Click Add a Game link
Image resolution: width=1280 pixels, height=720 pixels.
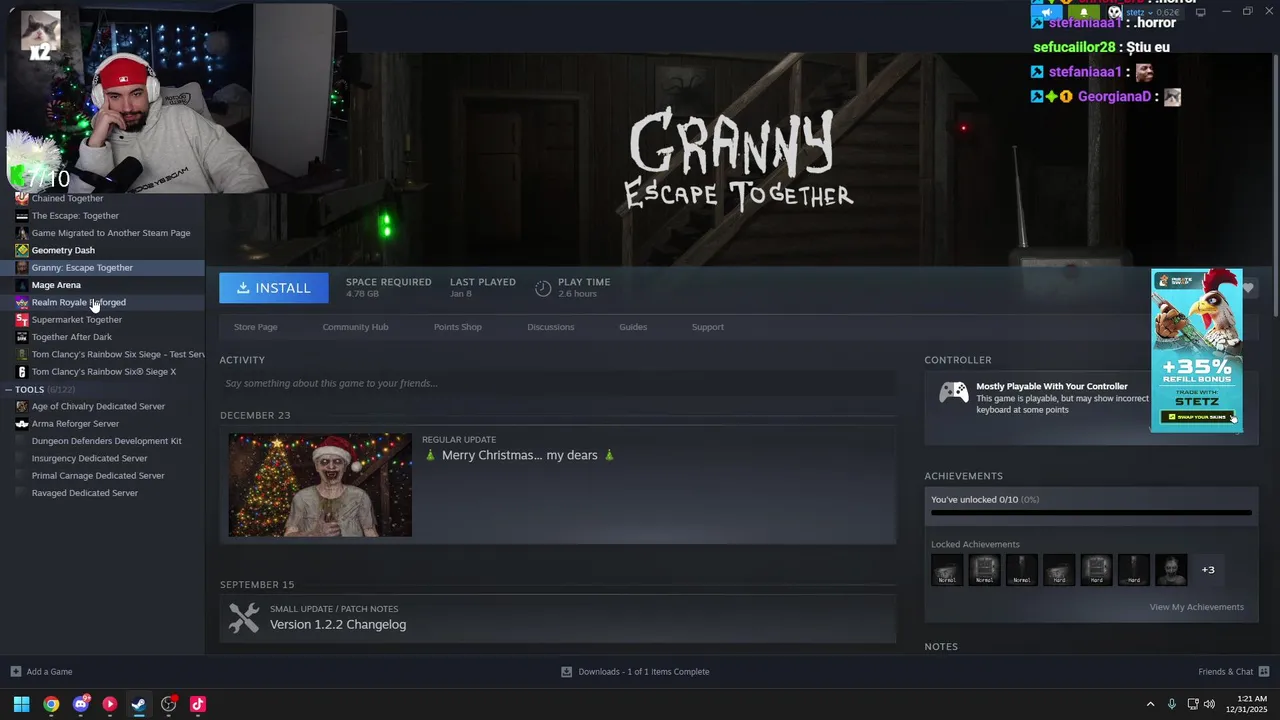(49, 672)
